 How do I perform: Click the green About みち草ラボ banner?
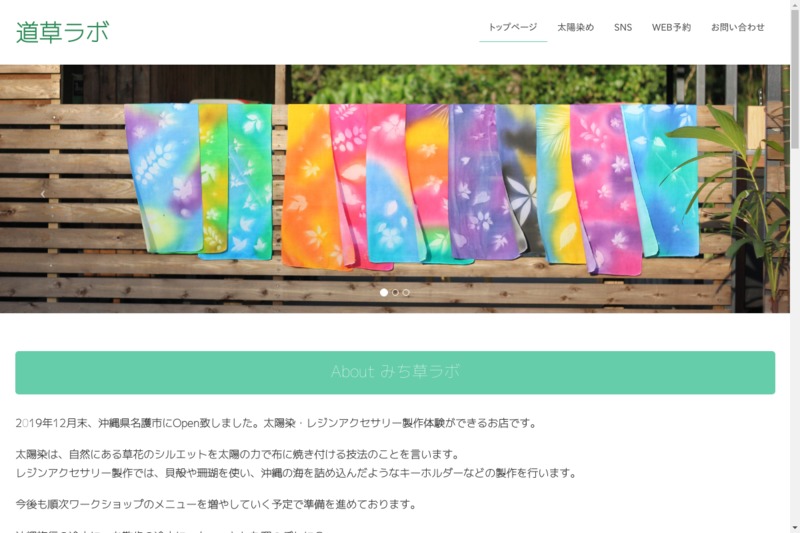tap(395, 372)
